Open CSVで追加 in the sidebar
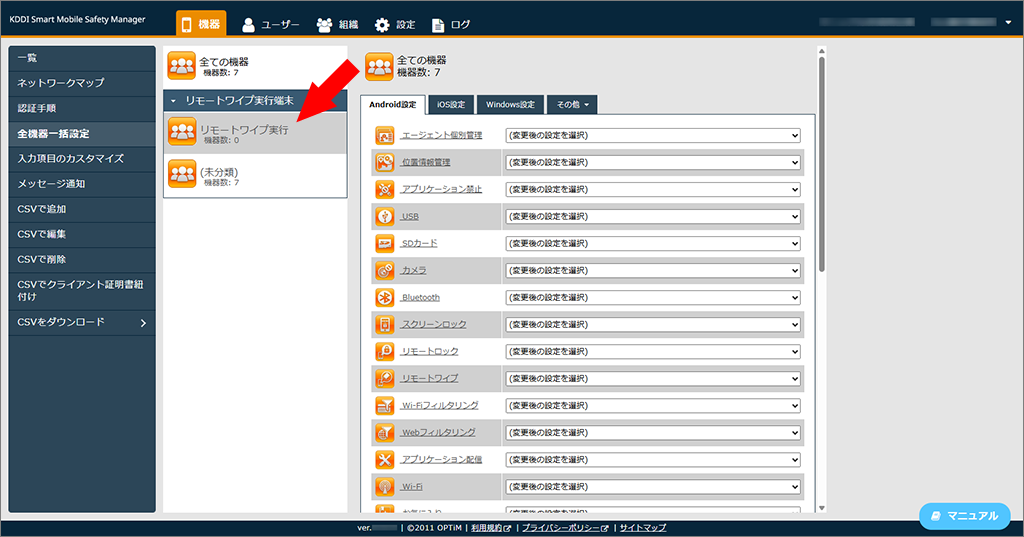The height and width of the screenshot is (537, 1024). [82, 209]
